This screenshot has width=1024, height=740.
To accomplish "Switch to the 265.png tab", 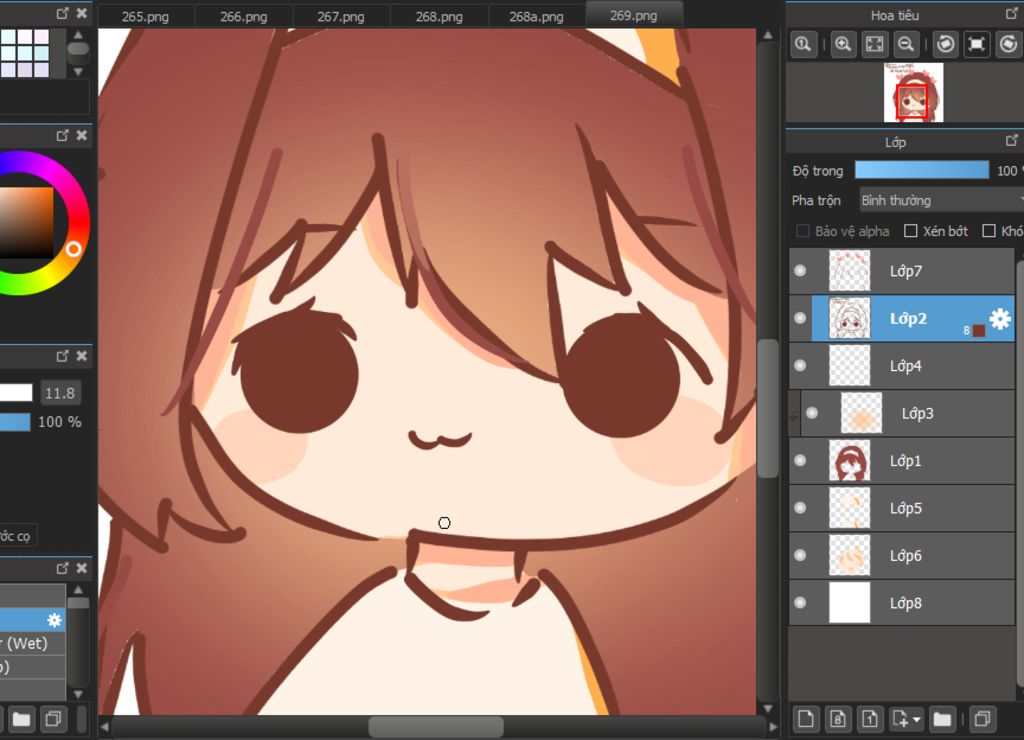I will click(145, 16).
